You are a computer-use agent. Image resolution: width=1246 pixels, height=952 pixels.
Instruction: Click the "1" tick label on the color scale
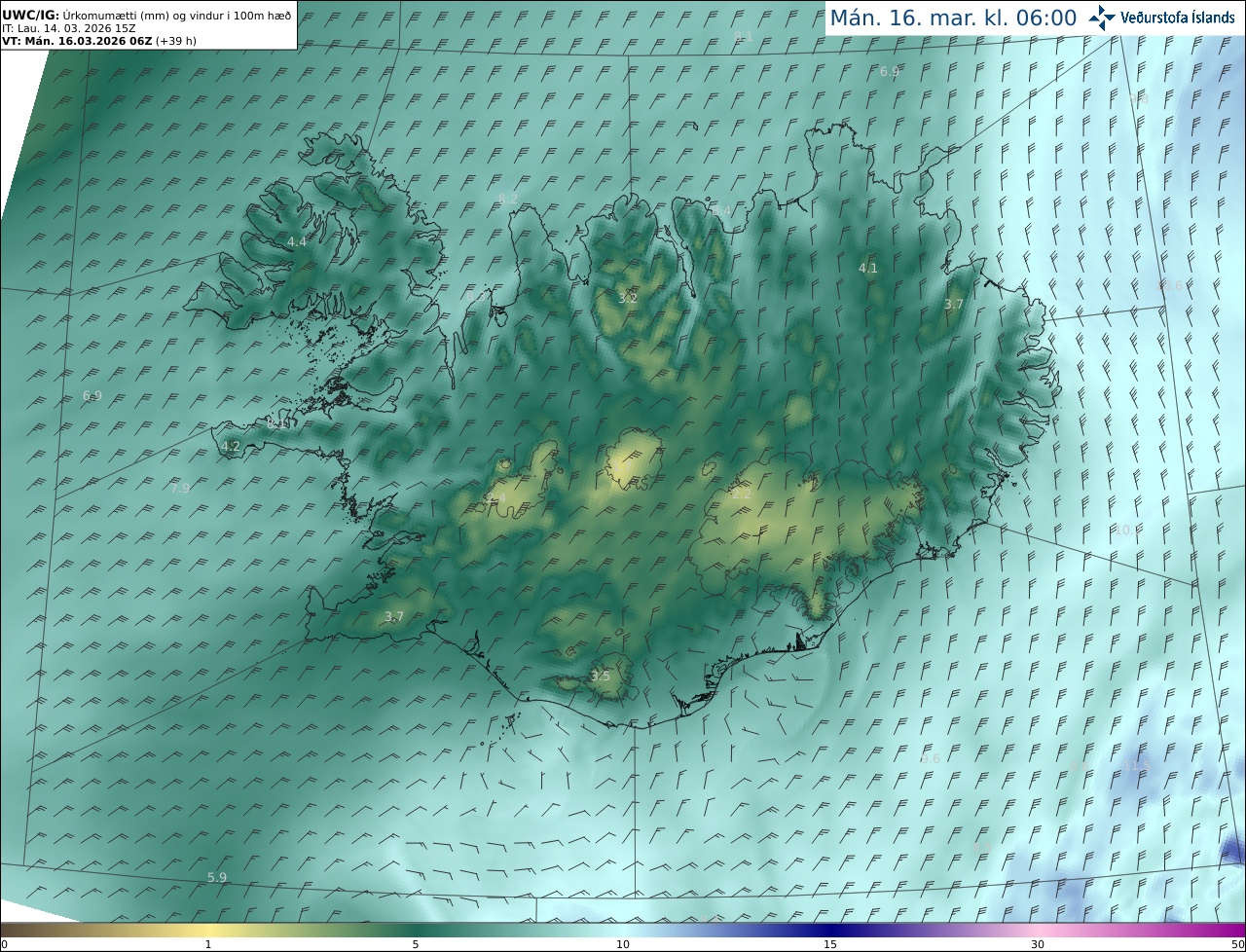tap(208, 944)
